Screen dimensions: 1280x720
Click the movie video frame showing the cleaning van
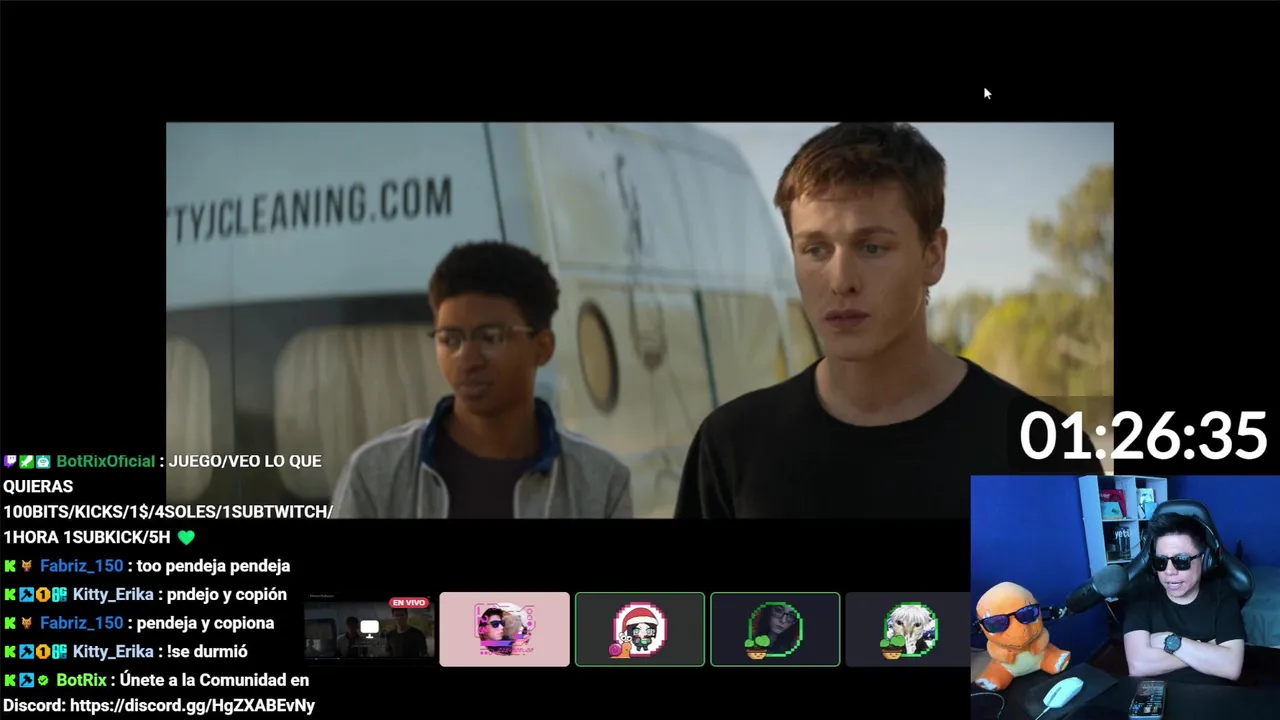[x=640, y=320]
